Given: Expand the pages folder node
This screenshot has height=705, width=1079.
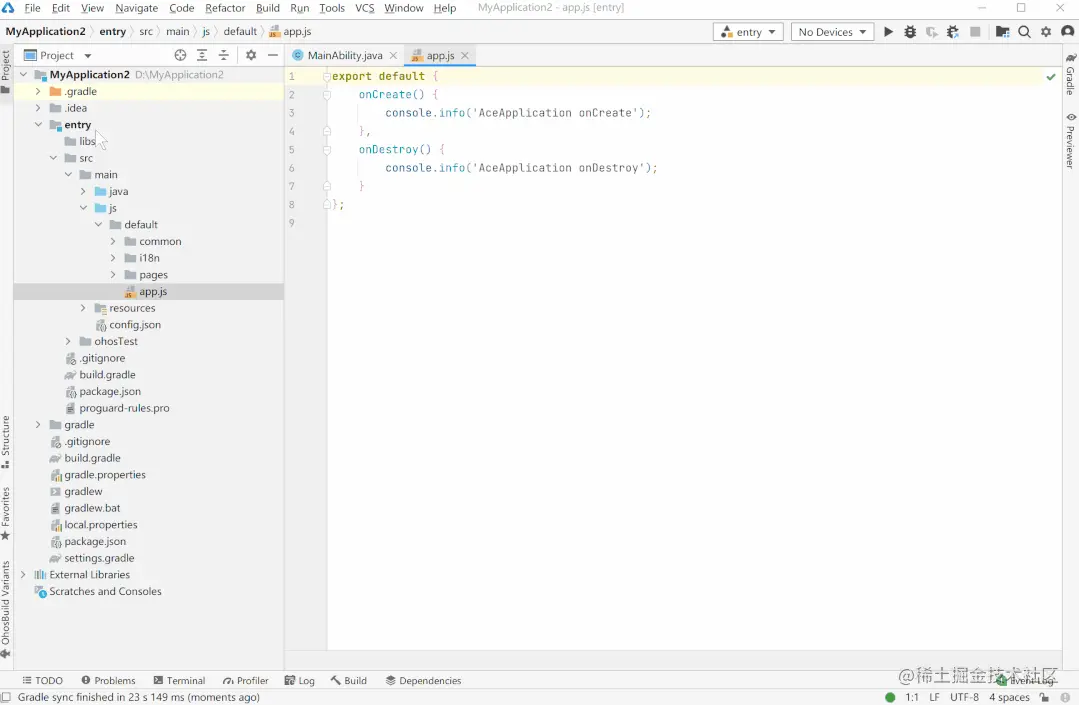Looking at the screenshot, I should tap(114, 274).
